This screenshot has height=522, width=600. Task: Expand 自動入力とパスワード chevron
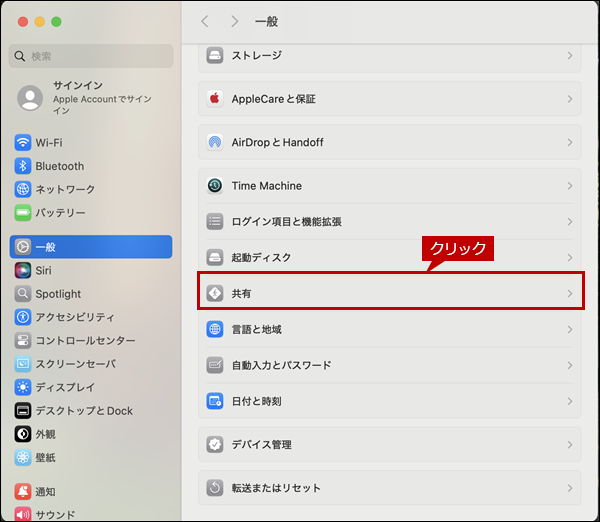[x=570, y=365]
